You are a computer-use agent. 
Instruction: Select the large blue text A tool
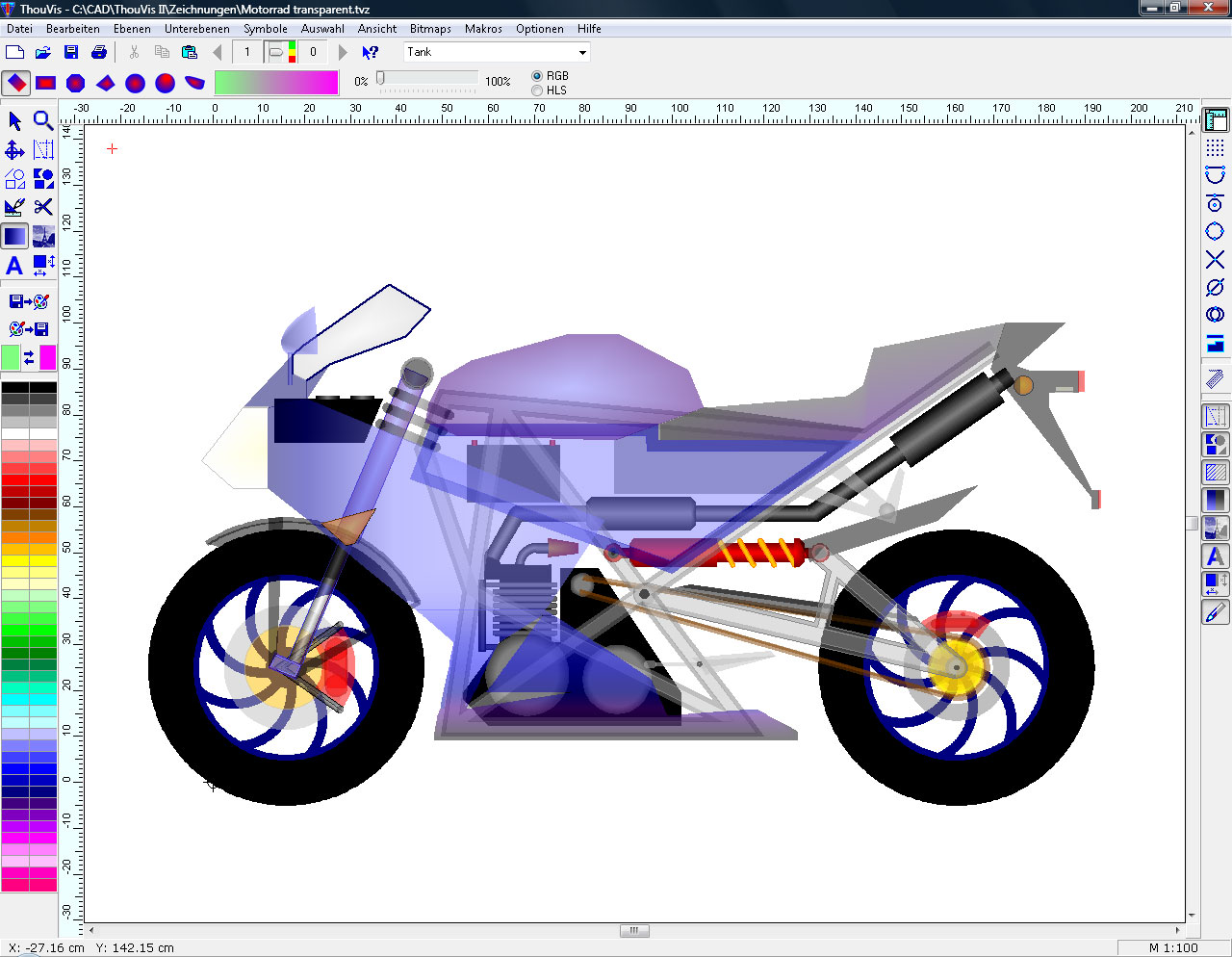tap(14, 266)
